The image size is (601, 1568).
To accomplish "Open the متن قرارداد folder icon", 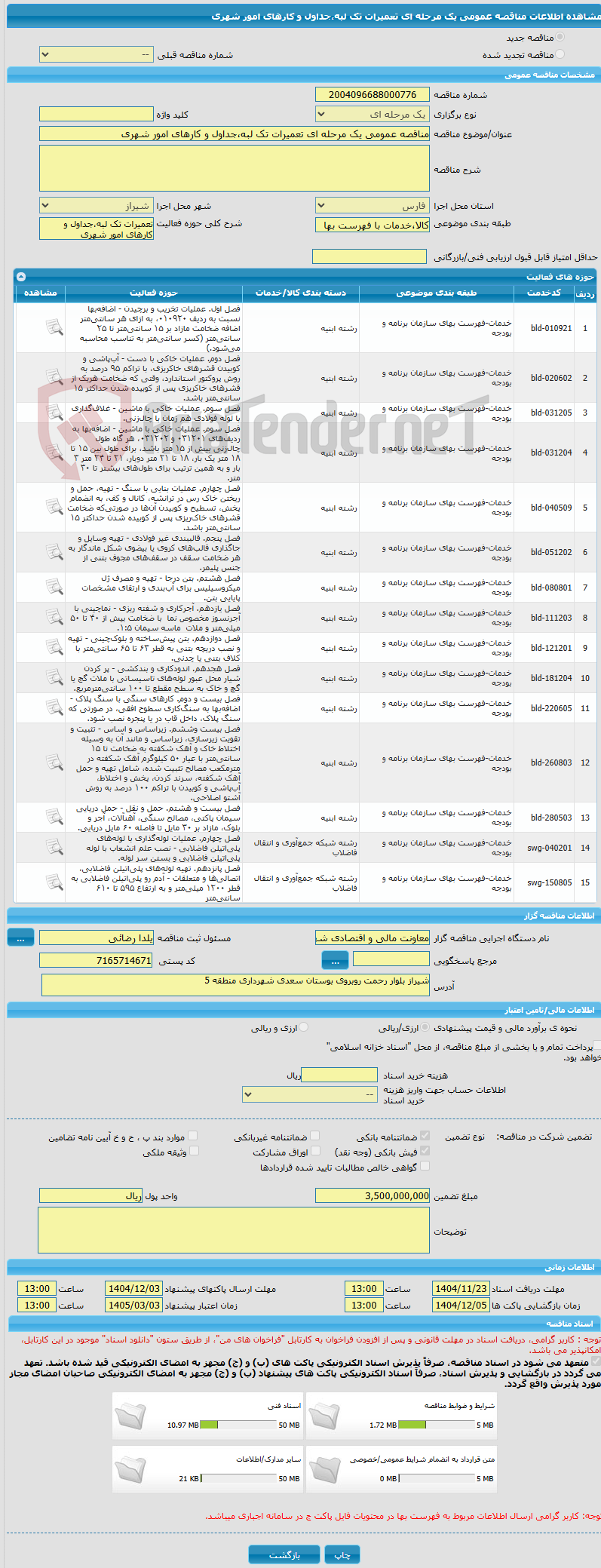I will (325, 1469).
